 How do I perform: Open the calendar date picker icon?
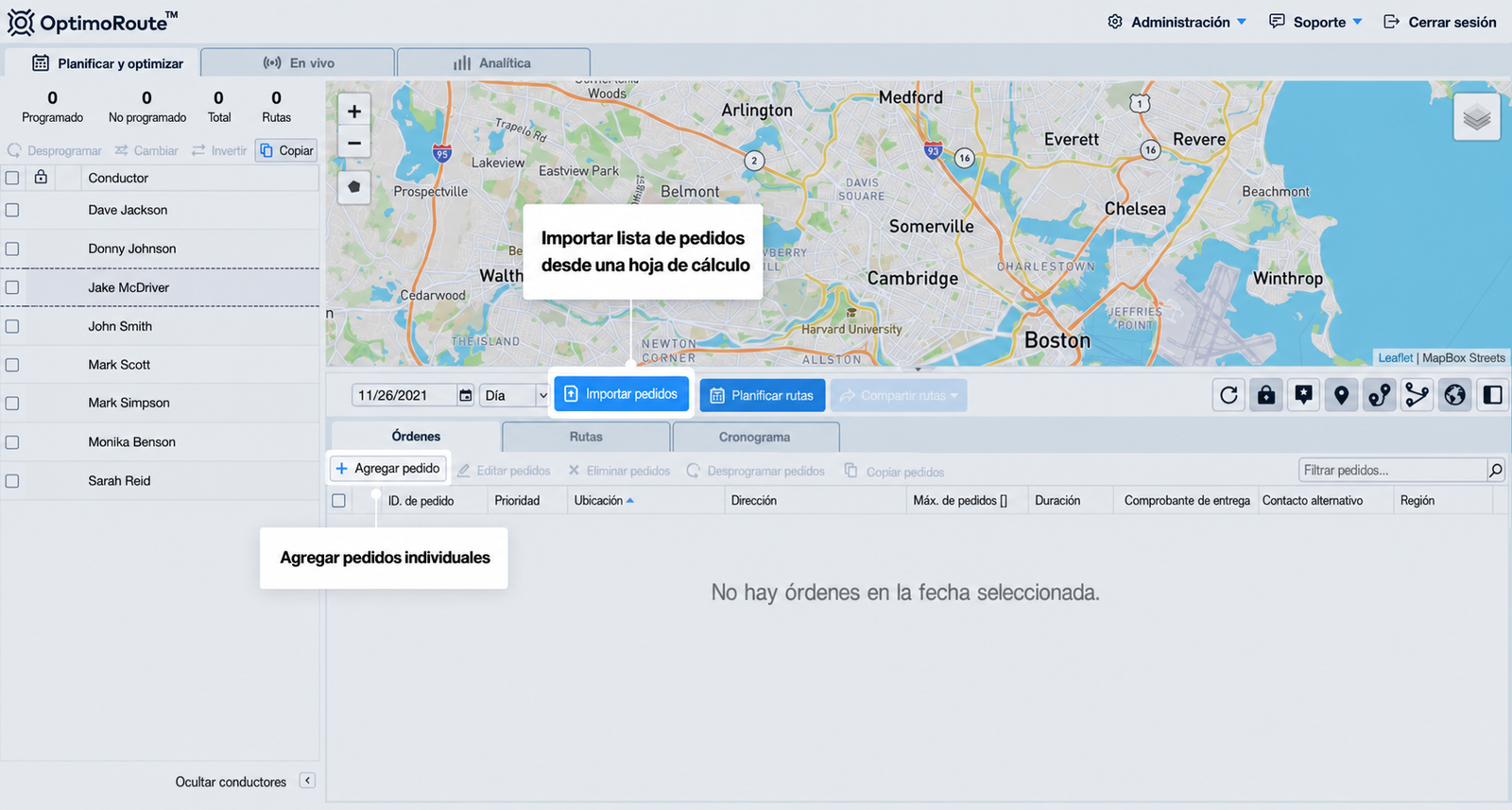click(x=466, y=395)
